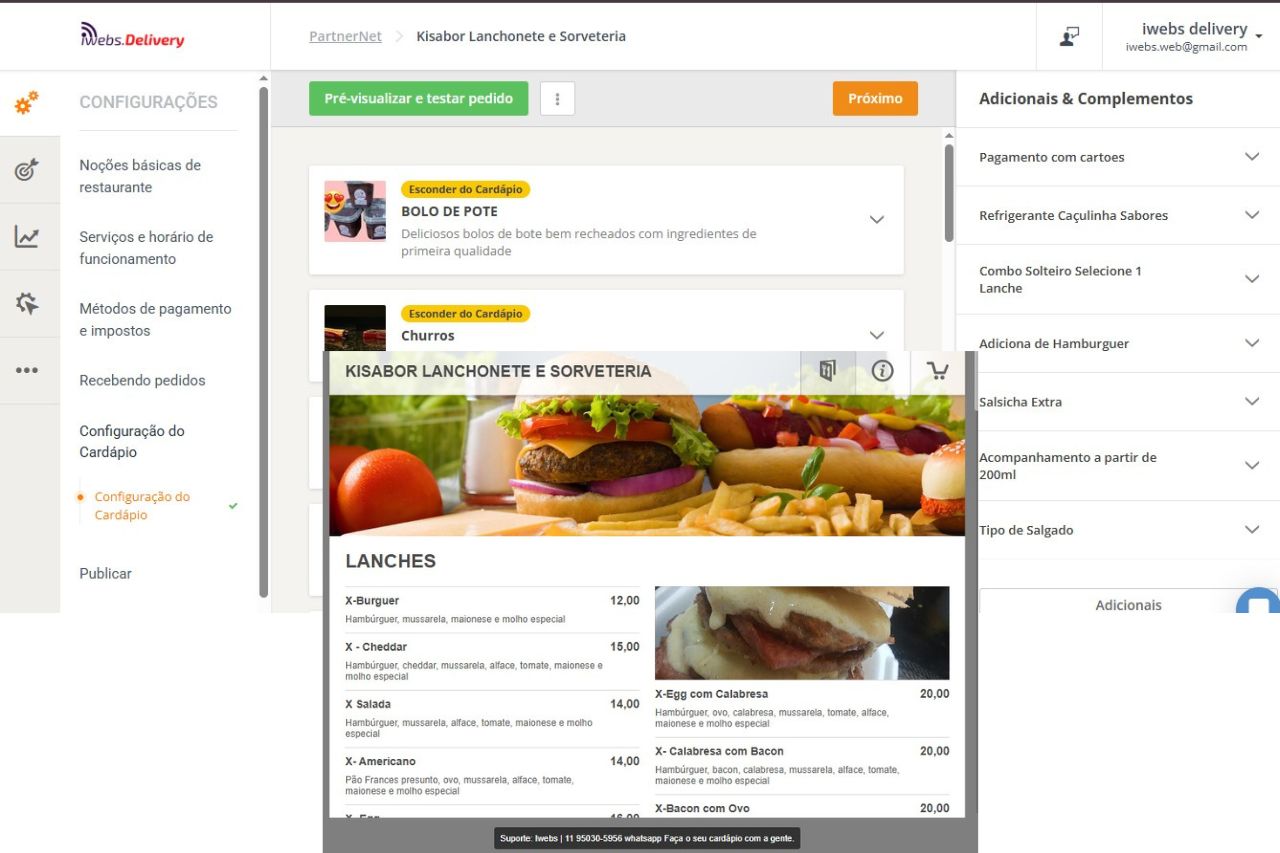Click the Churros thumbnail image
This screenshot has width=1280, height=853.
coord(355,328)
